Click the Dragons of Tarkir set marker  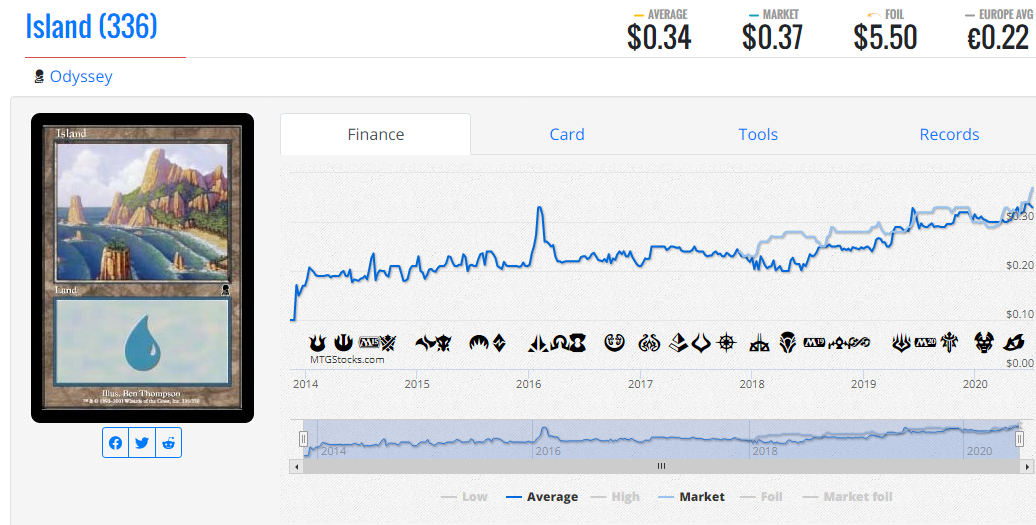(443, 343)
